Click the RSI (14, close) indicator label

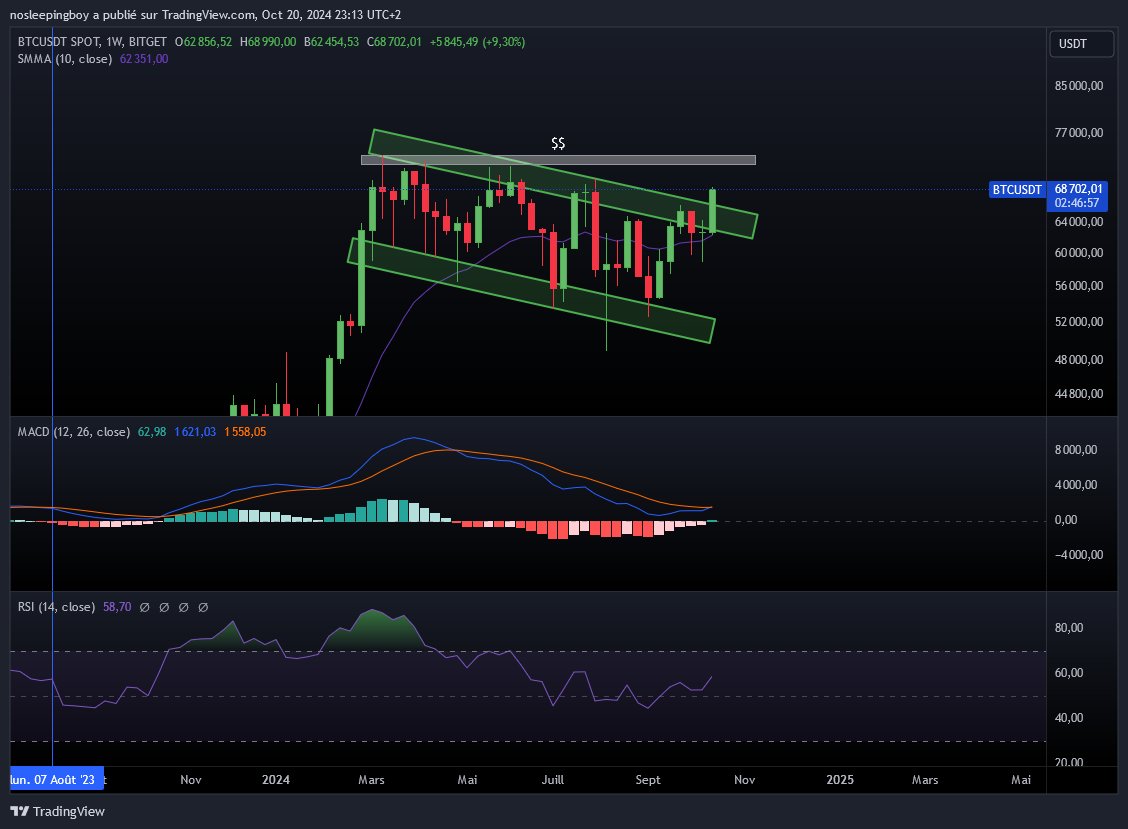click(x=56, y=607)
